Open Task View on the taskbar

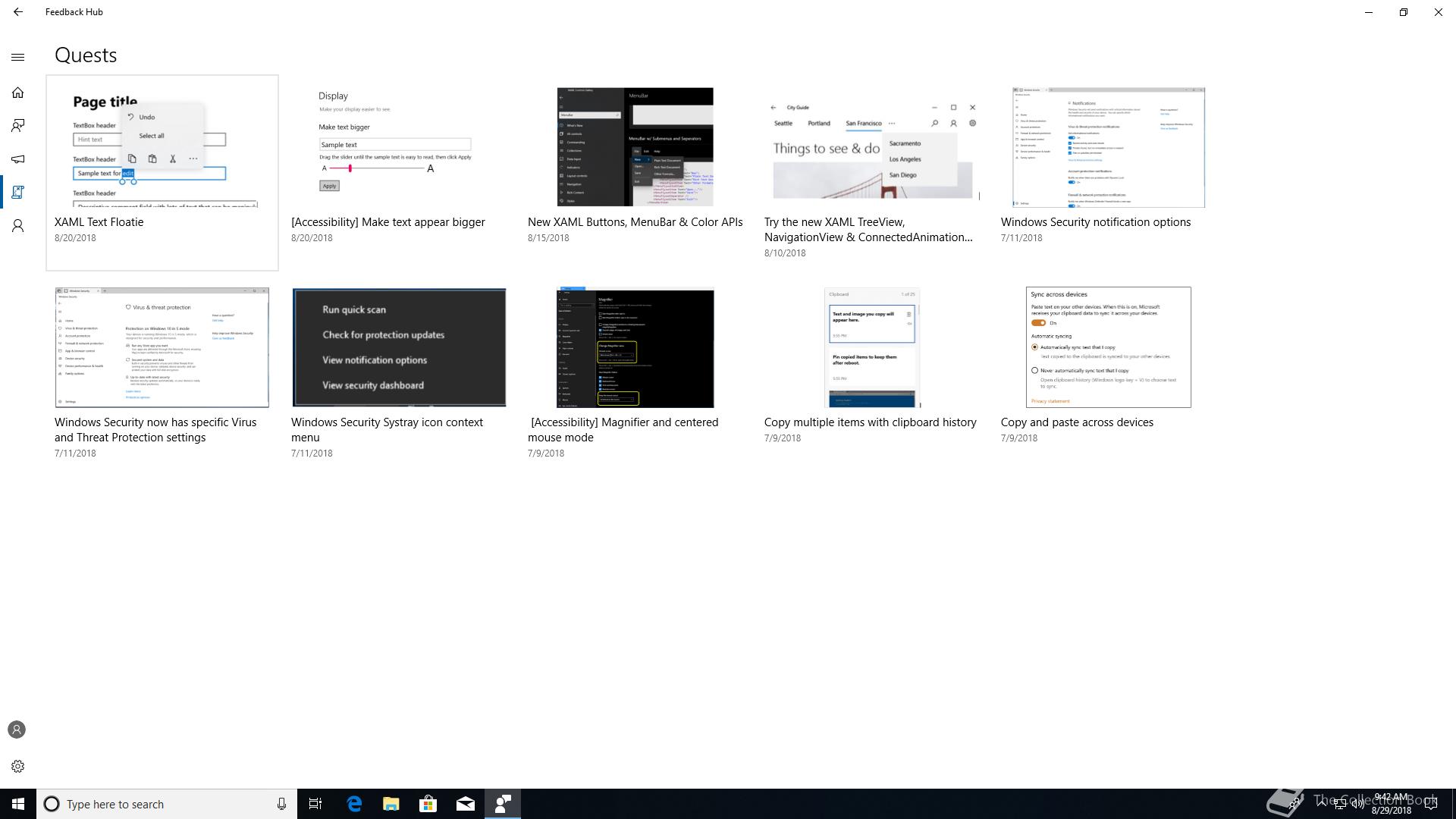[315, 804]
